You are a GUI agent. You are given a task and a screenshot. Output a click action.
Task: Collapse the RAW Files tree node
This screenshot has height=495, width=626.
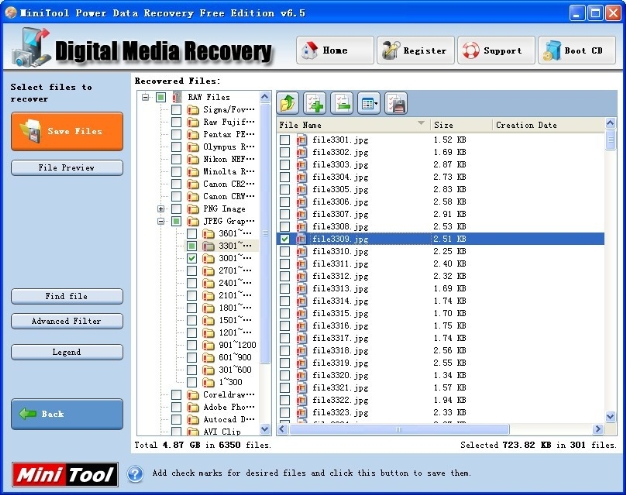point(146,97)
